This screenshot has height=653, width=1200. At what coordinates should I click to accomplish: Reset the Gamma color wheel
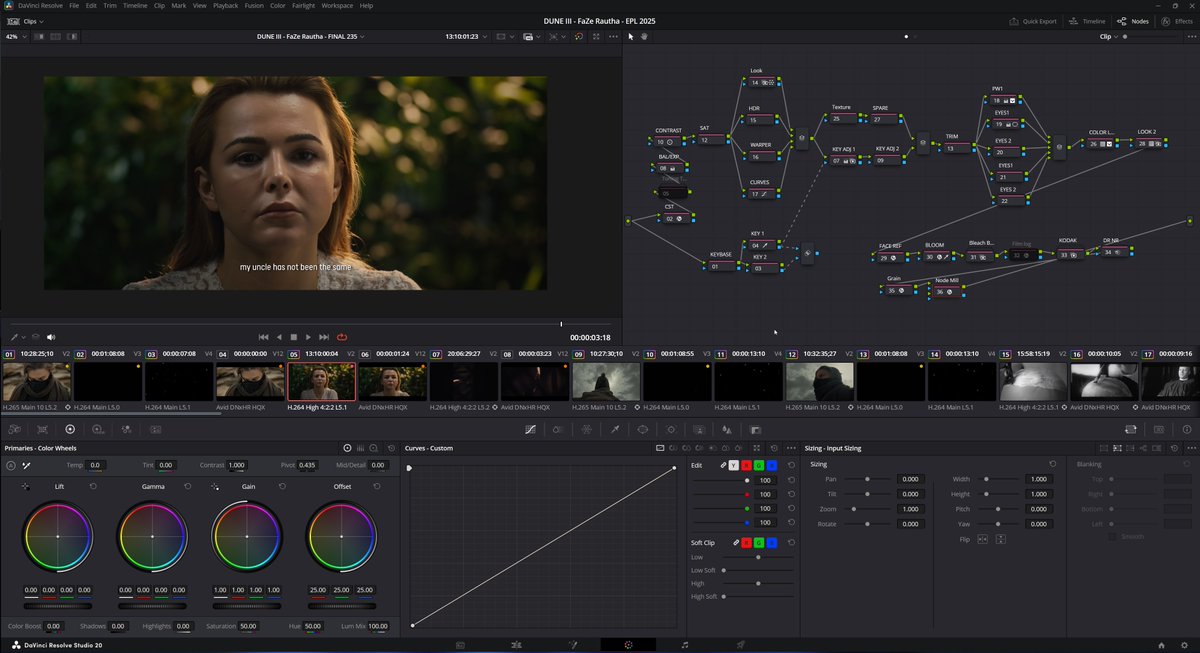[188, 486]
